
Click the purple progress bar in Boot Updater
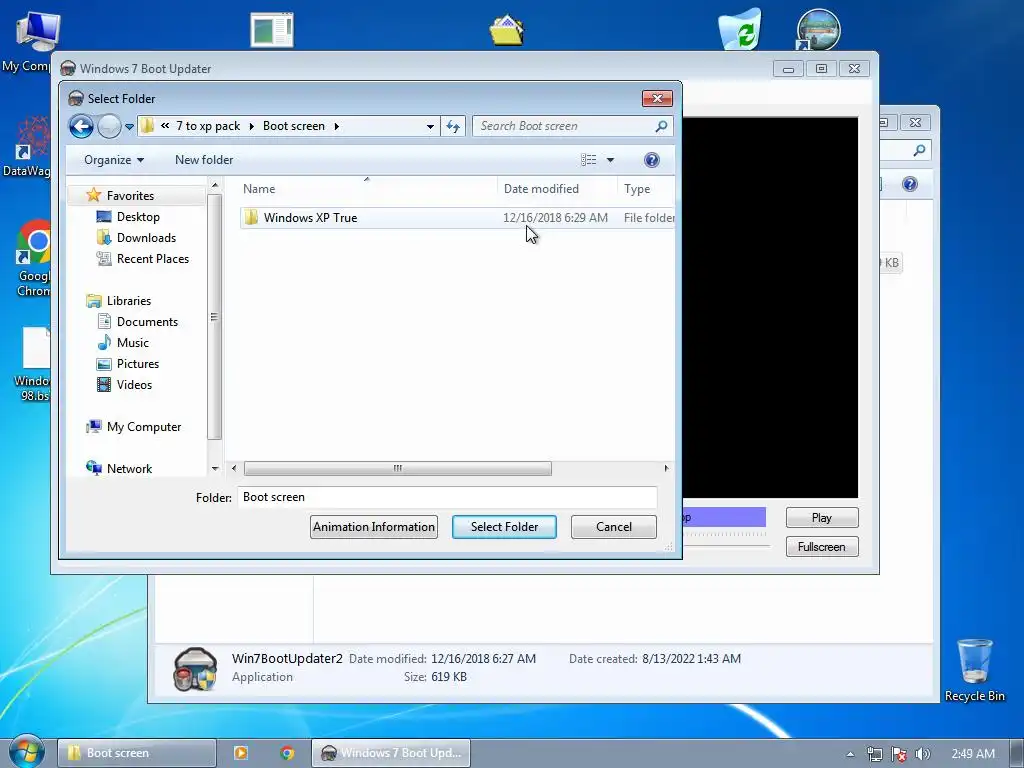(724, 518)
